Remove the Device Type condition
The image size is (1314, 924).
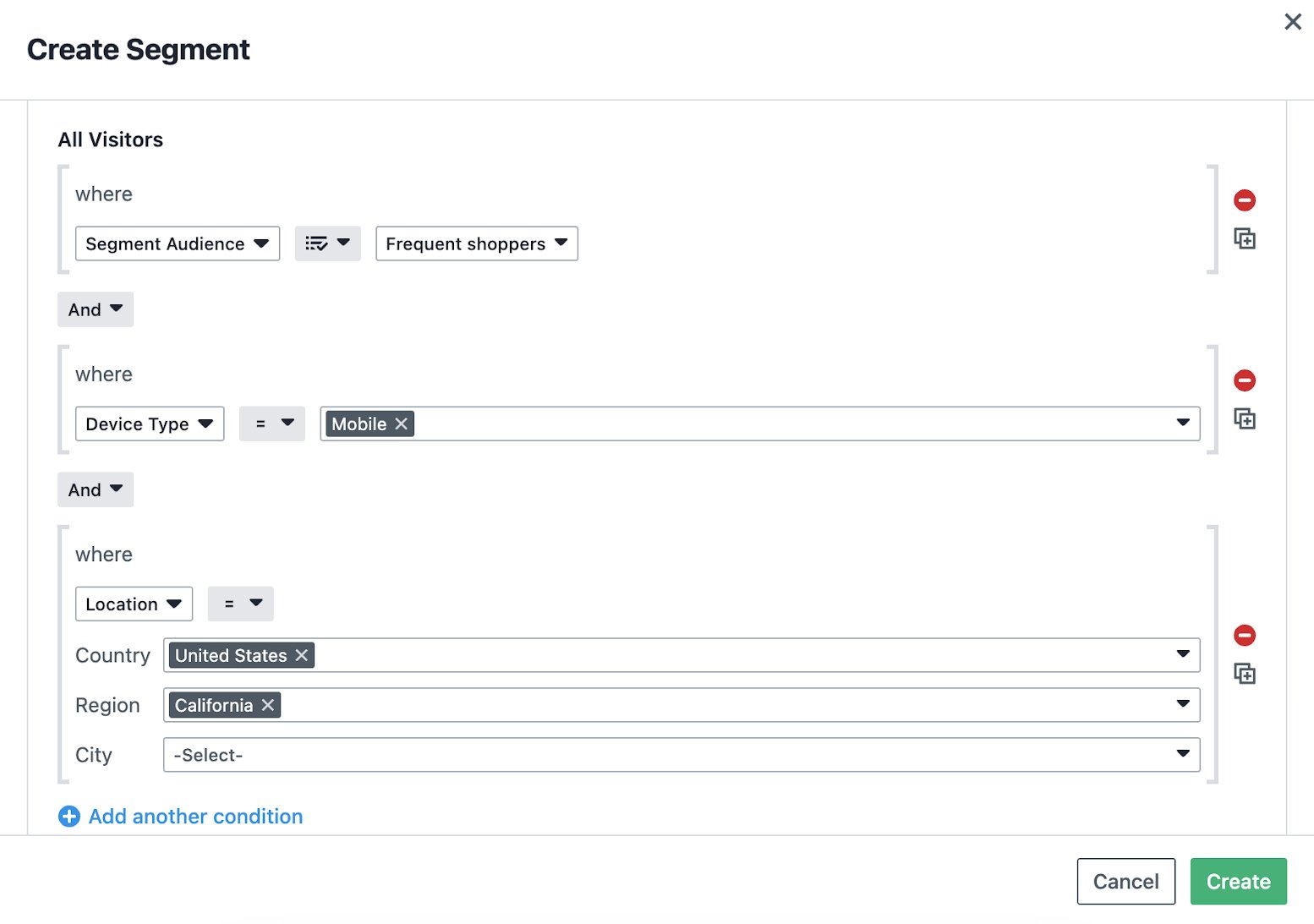(x=1244, y=380)
